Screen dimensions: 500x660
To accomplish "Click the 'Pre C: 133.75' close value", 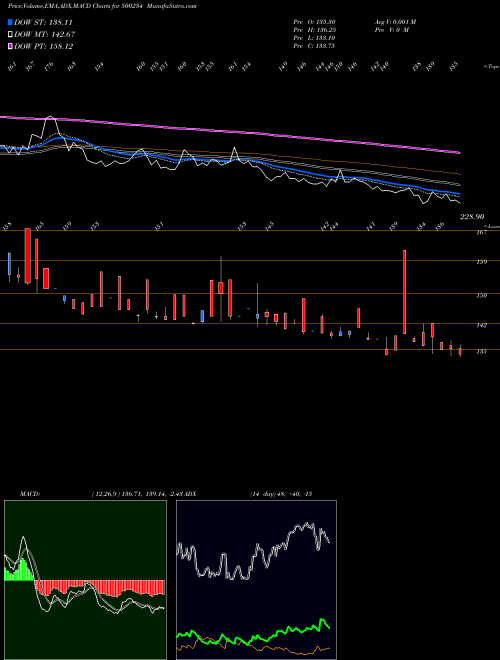I will 314,46.
